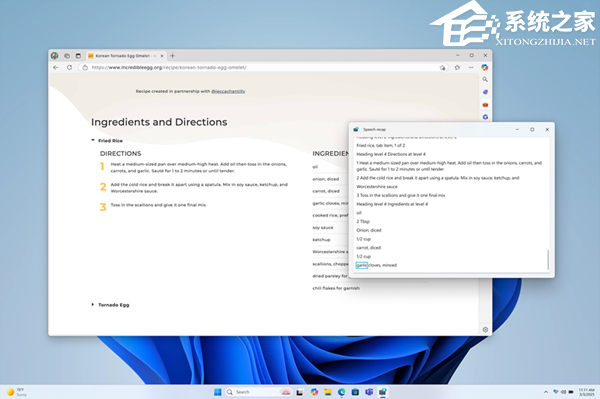Viewport: 600px width, 399px height.
Task: Expand the Tornado Egg section
Action: [93, 305]
